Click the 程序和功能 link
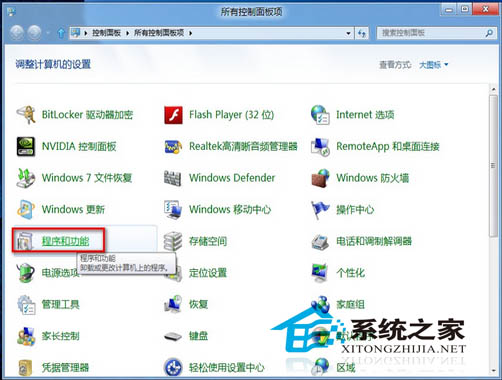 (x=65, y=241)
